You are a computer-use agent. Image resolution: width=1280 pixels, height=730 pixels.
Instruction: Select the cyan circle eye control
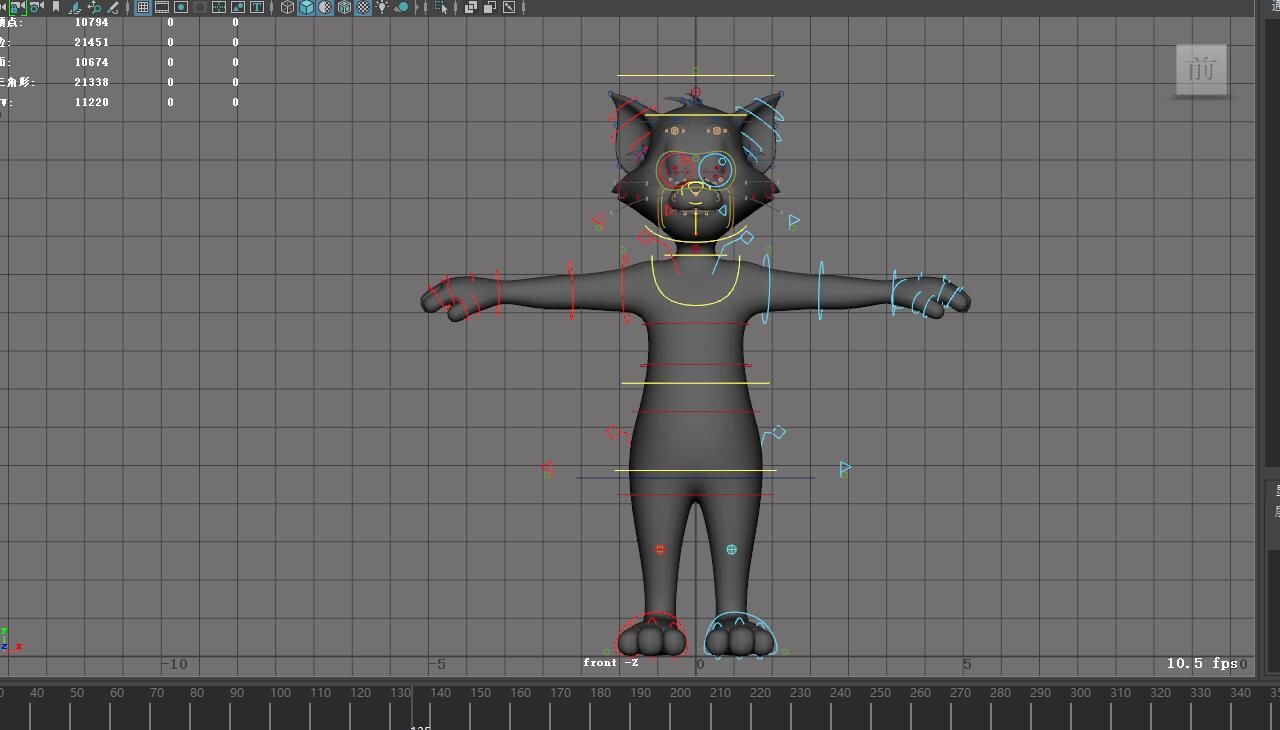(714, 167)
